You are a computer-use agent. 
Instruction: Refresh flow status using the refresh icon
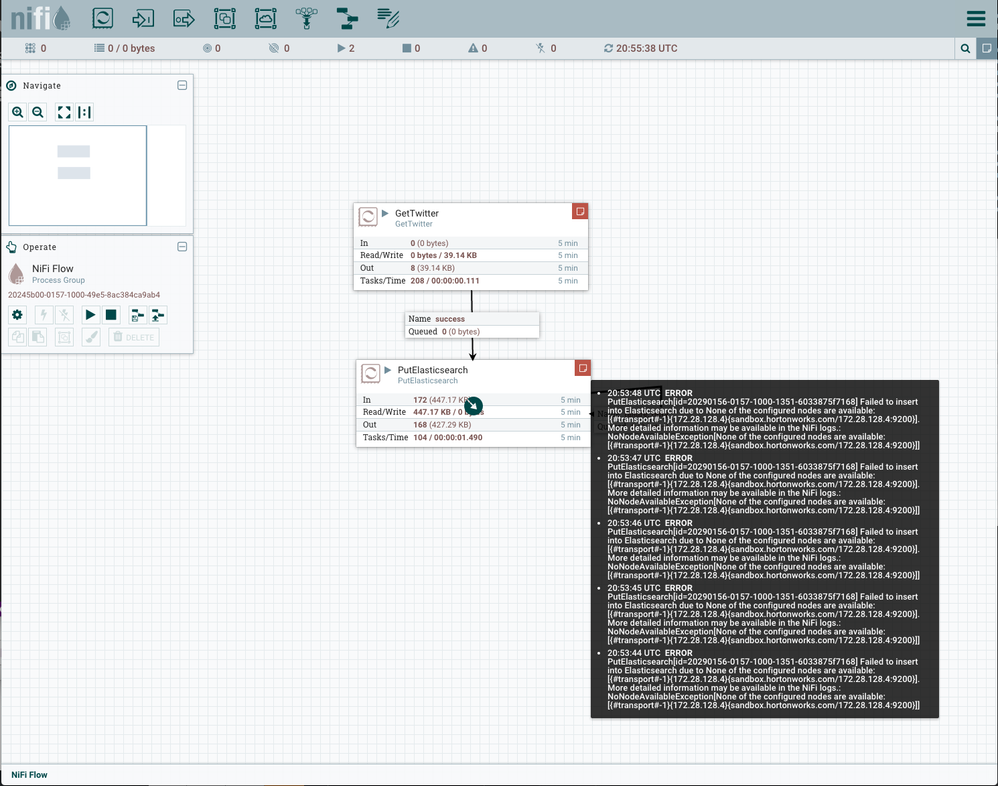point(609,47)
